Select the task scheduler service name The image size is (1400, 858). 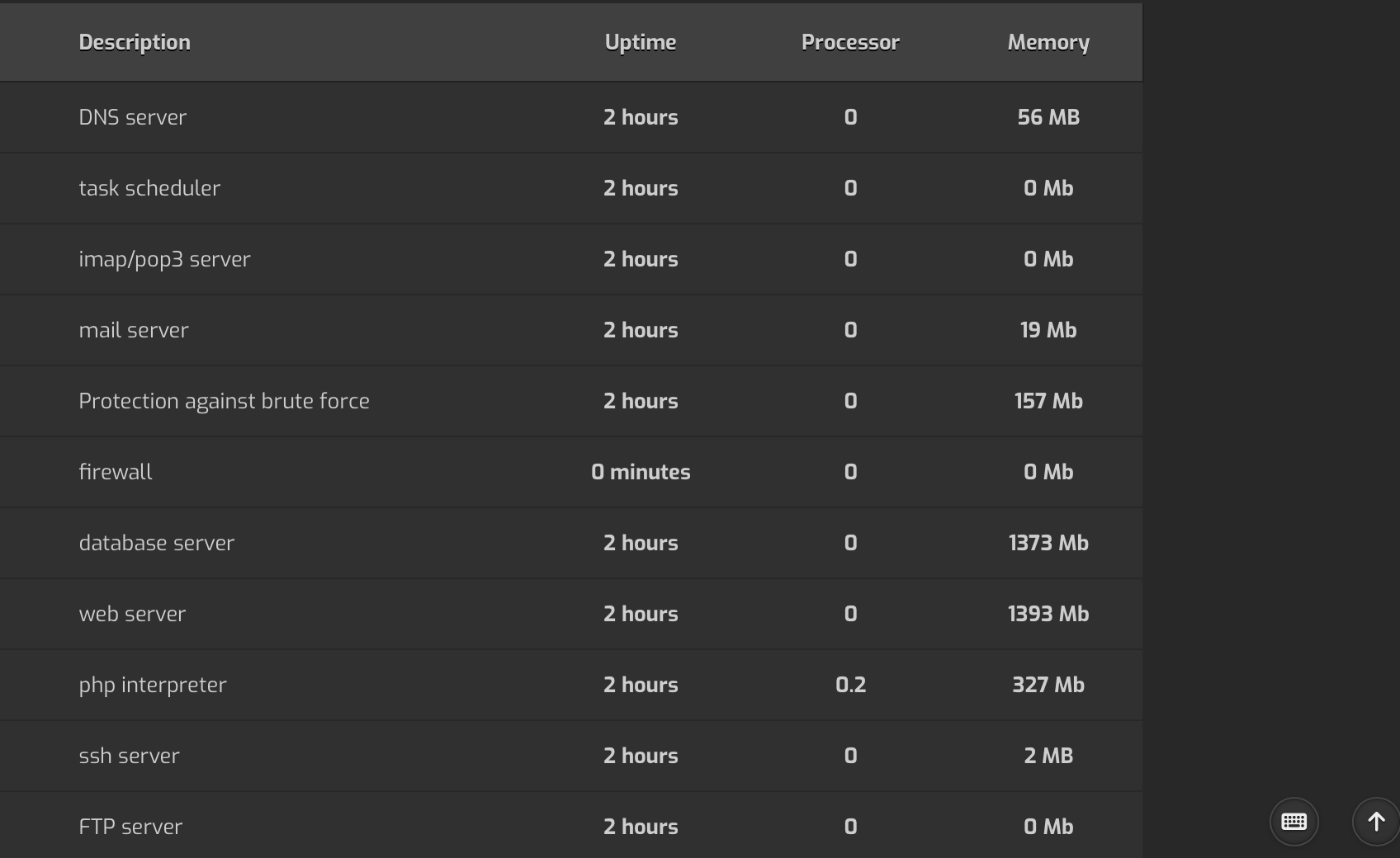pyautogui.click(x=149, y=188)
